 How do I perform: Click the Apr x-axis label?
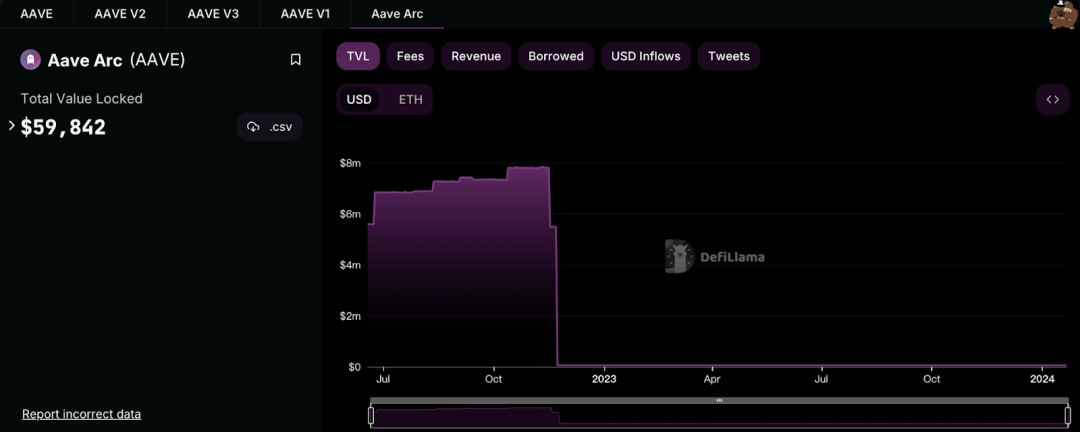(x=712, y=379)
